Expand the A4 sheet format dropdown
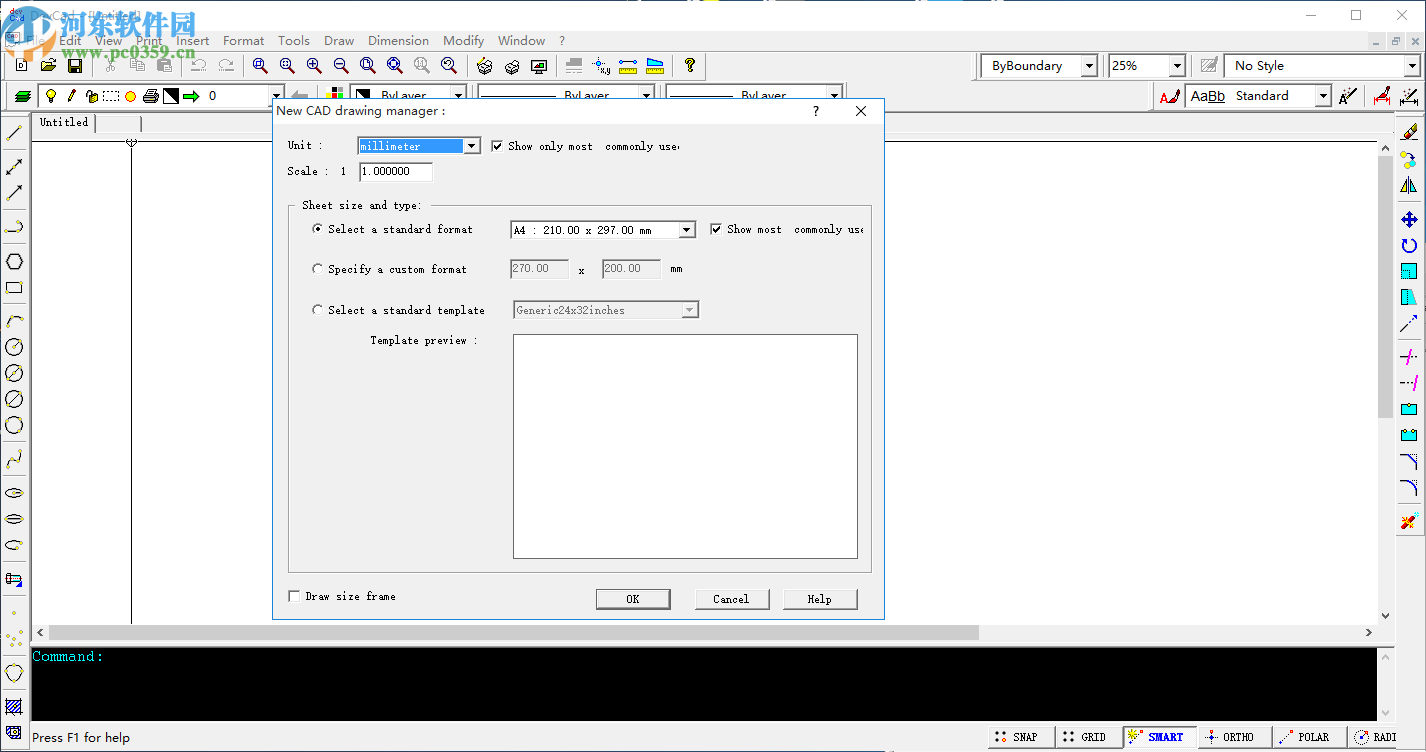 click(686, 230)
